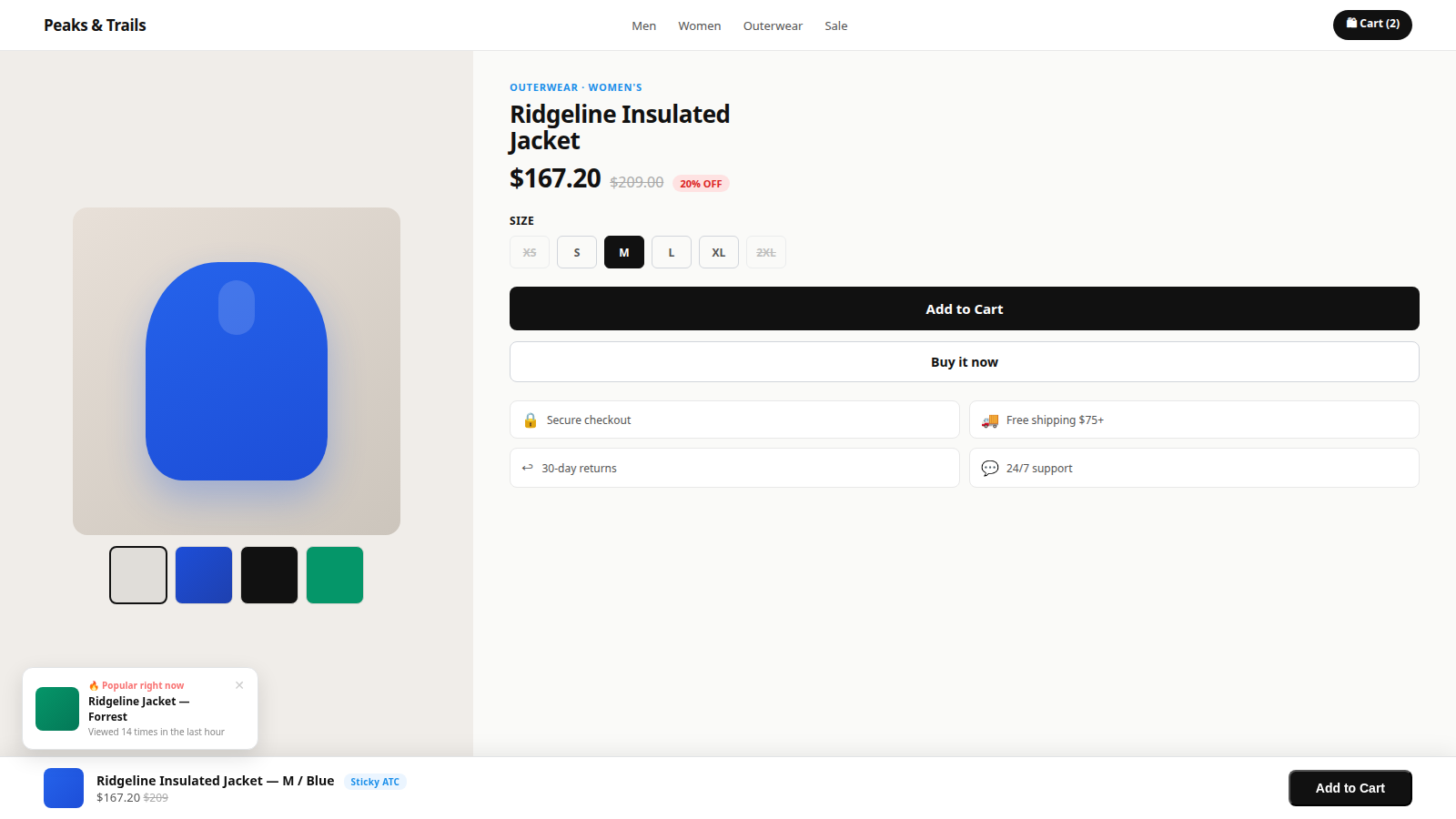The width and height of the screenshot is (1456, 819).
Task: Click the free shipping truck icon
Action: pos(990,420)
